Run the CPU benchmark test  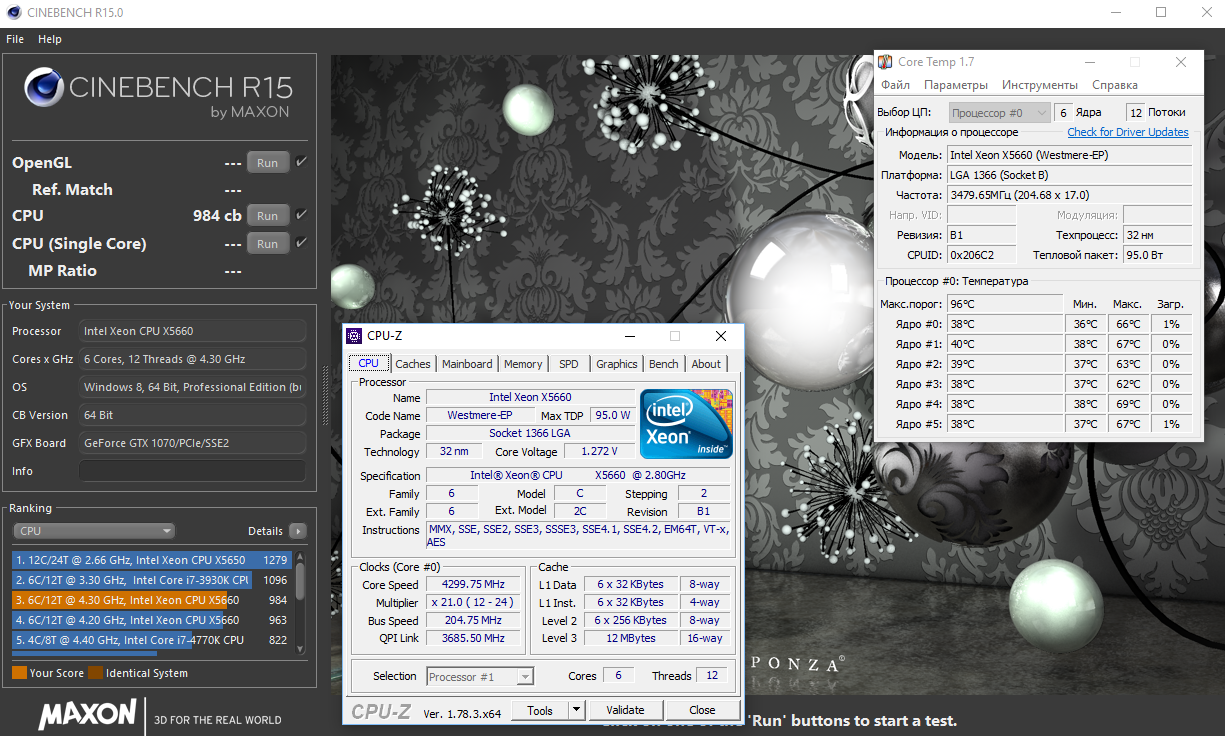tap(267, 216)
